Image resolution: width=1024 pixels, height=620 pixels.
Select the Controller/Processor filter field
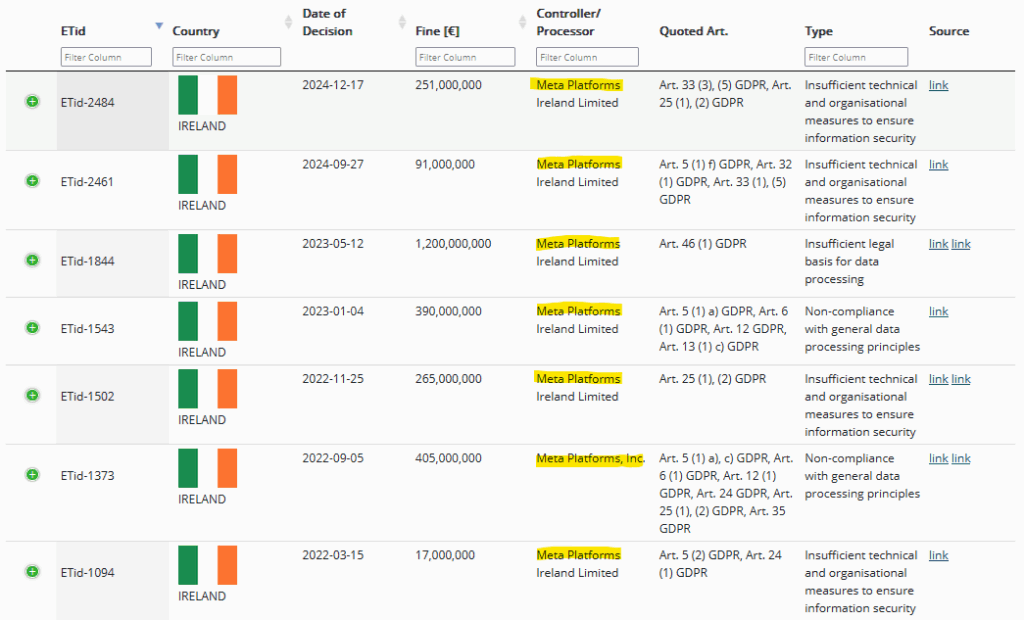pyautogui.click(x=586, y=57)
